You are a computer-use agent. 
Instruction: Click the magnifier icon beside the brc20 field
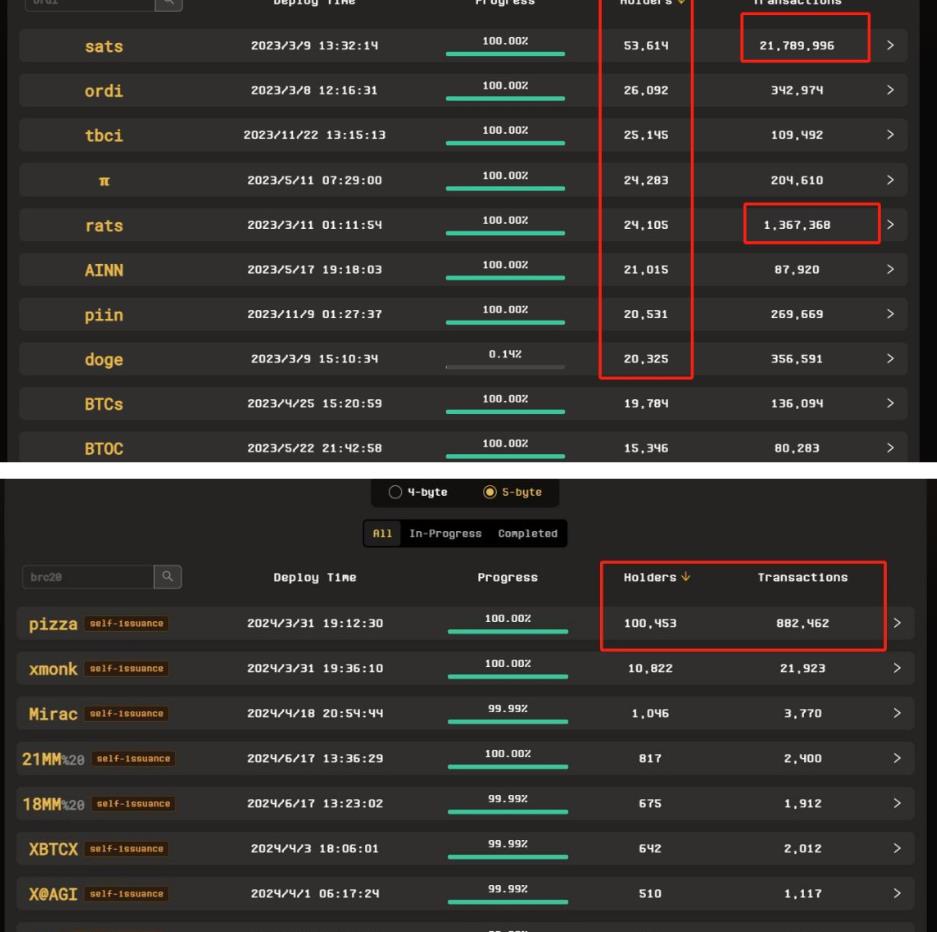pos(167,577)
